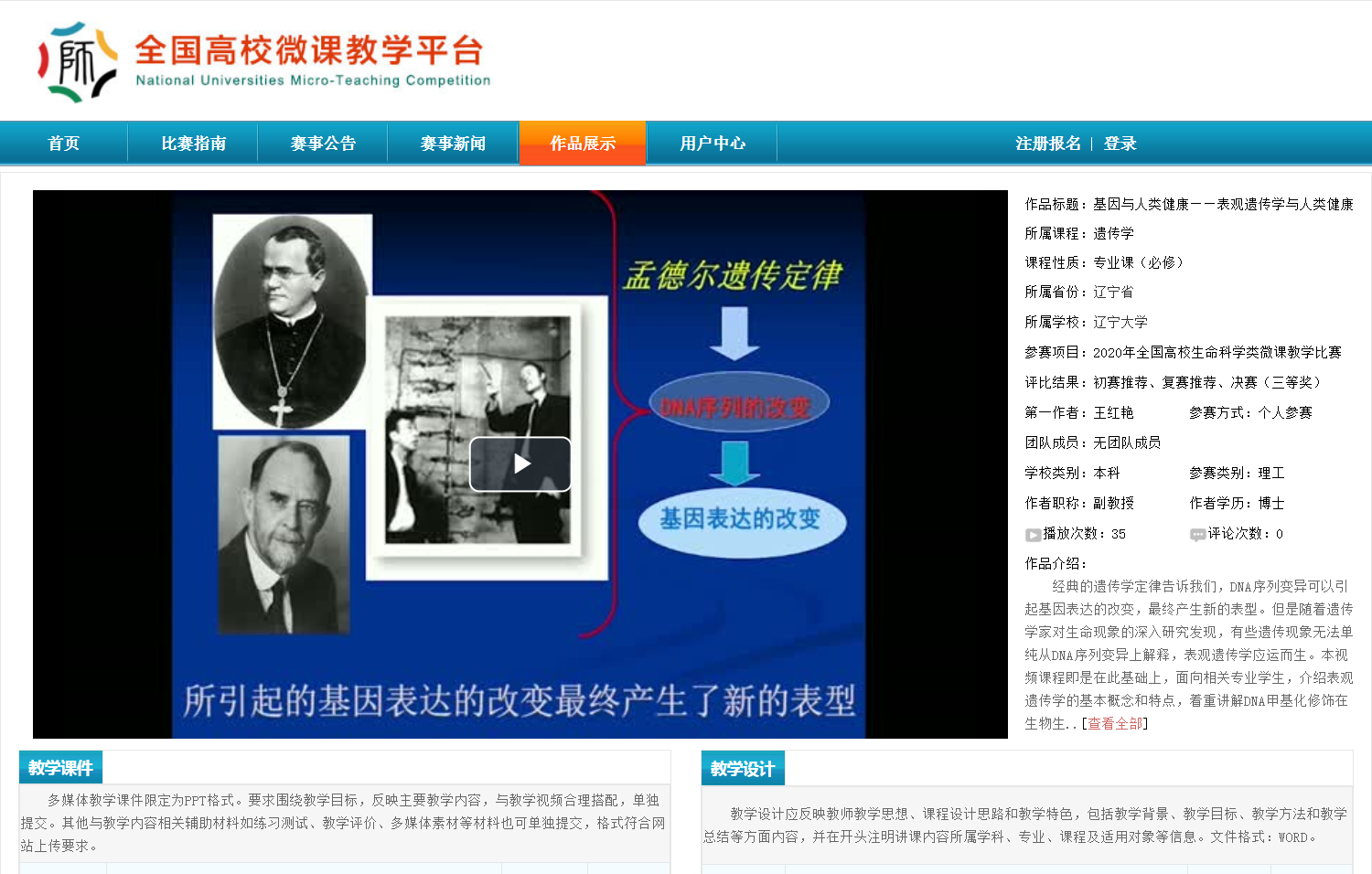Click the 全国高校微课教学平台 site title
The width and height of the screenshot is (1372, 874).
(309, 50)
